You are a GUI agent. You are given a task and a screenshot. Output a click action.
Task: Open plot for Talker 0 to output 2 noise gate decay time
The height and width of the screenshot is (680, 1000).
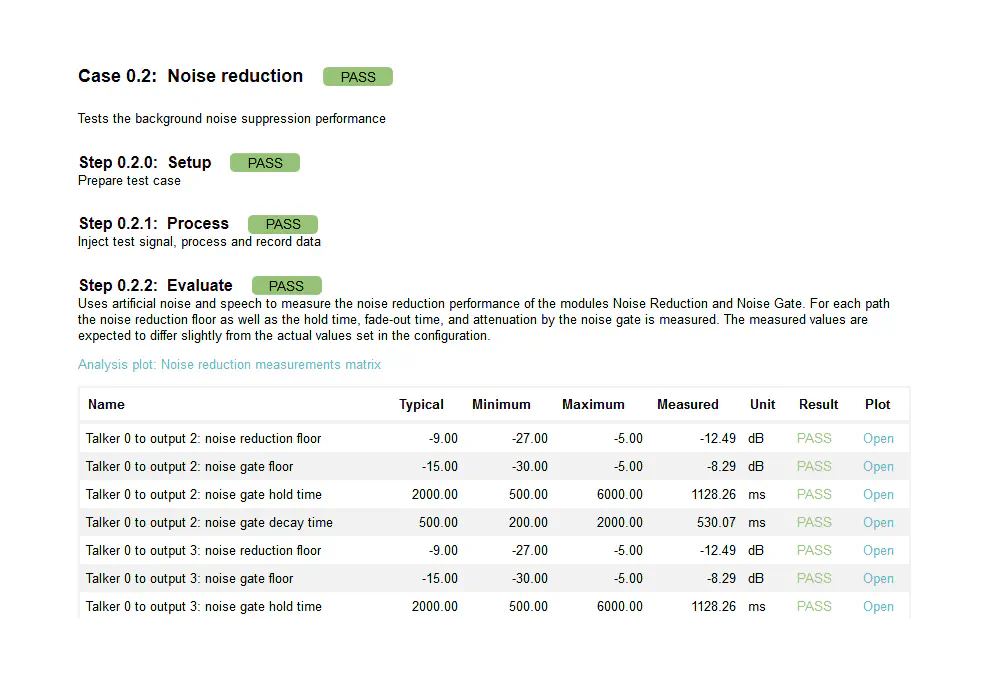pos(878,522)
